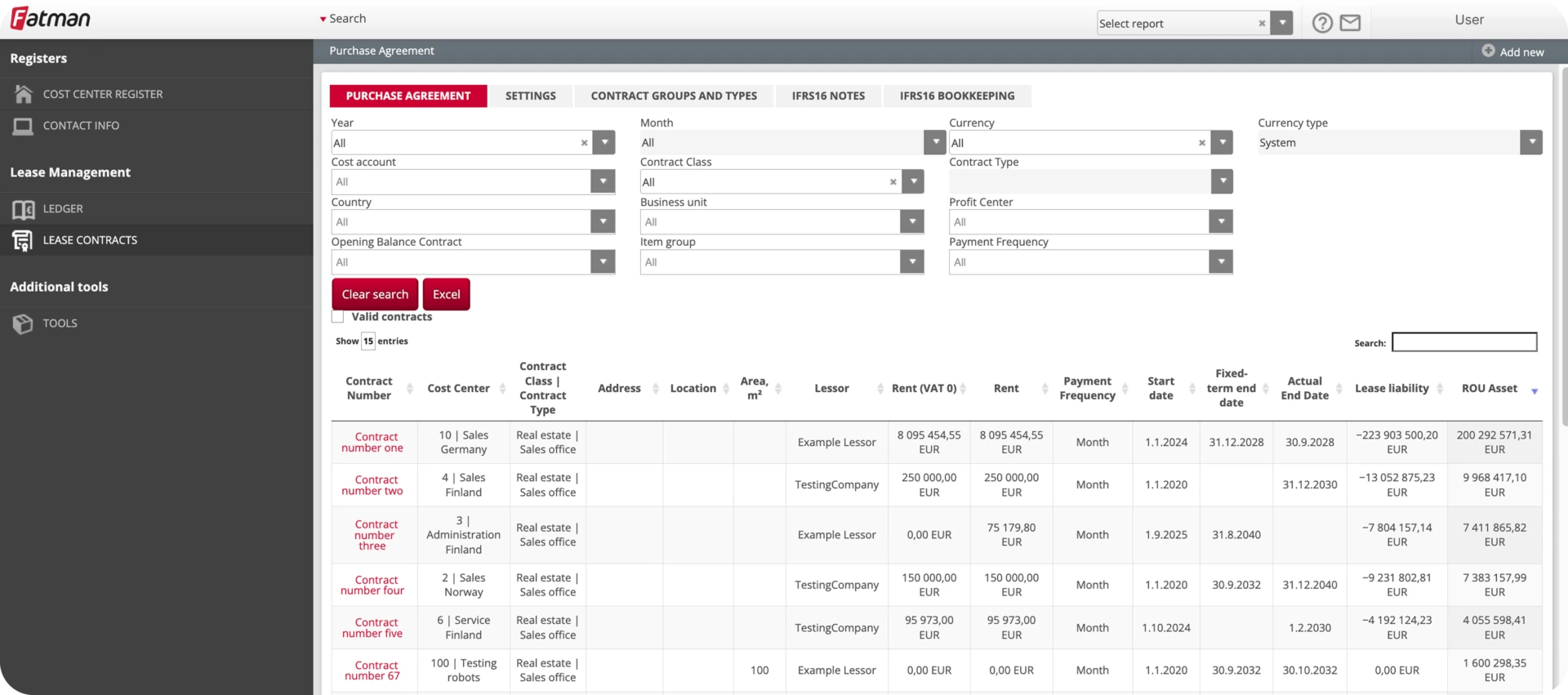The height and width of the screenshot is (695, 1568).
Task: Expand the Select report dropdown arrow
Action: point(1282,23)
